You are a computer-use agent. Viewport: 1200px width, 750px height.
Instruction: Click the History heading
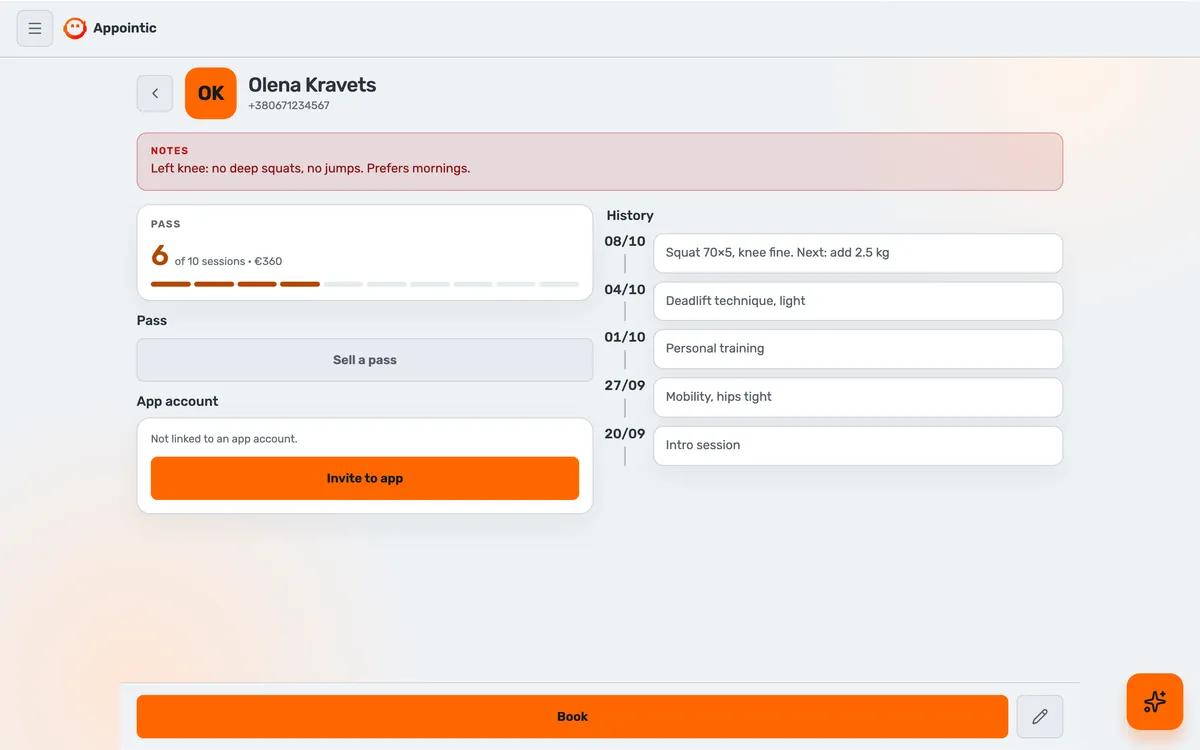(x=630, y=215)
